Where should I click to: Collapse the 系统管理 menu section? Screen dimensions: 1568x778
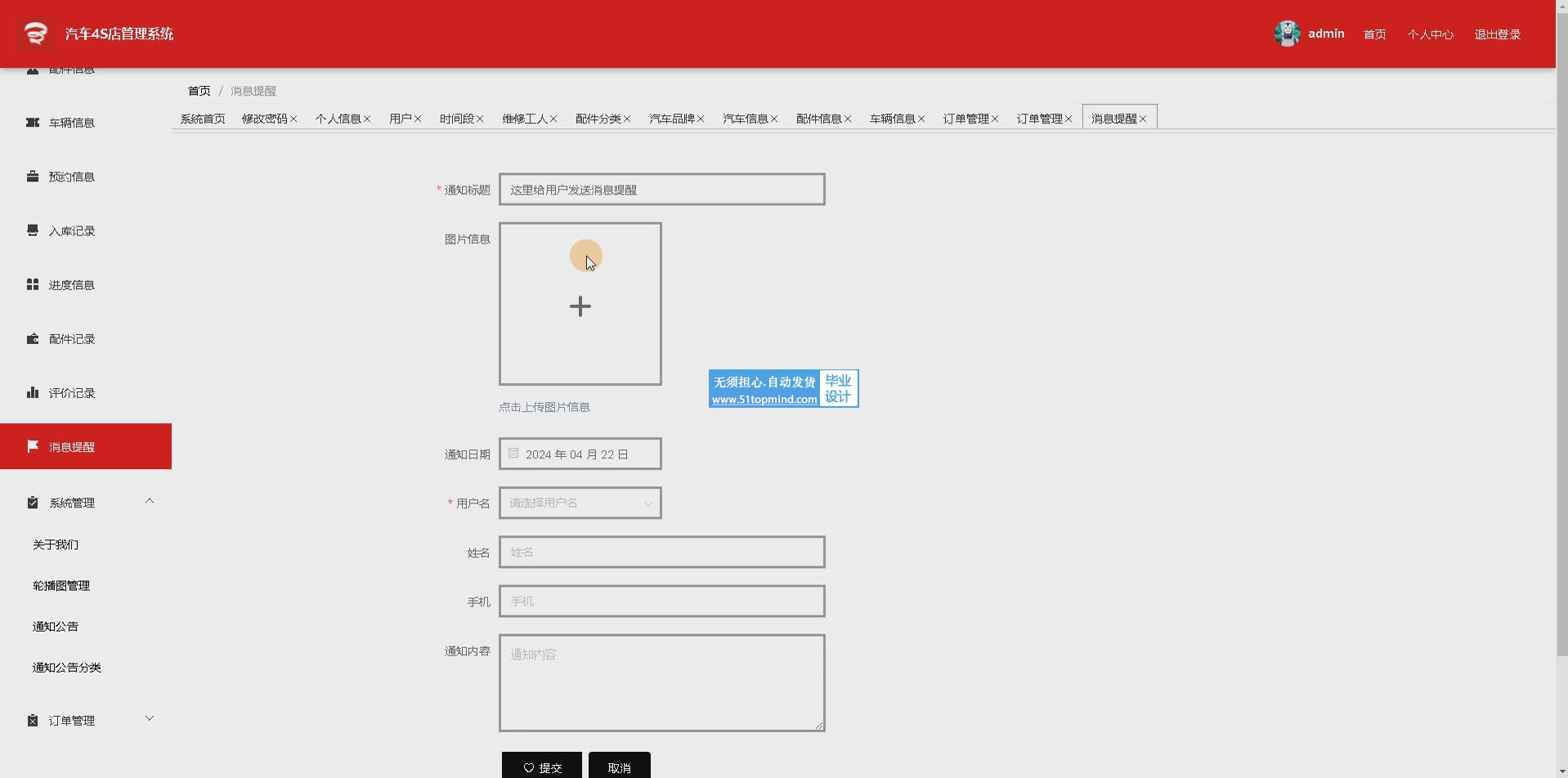(x=150, y=501)
